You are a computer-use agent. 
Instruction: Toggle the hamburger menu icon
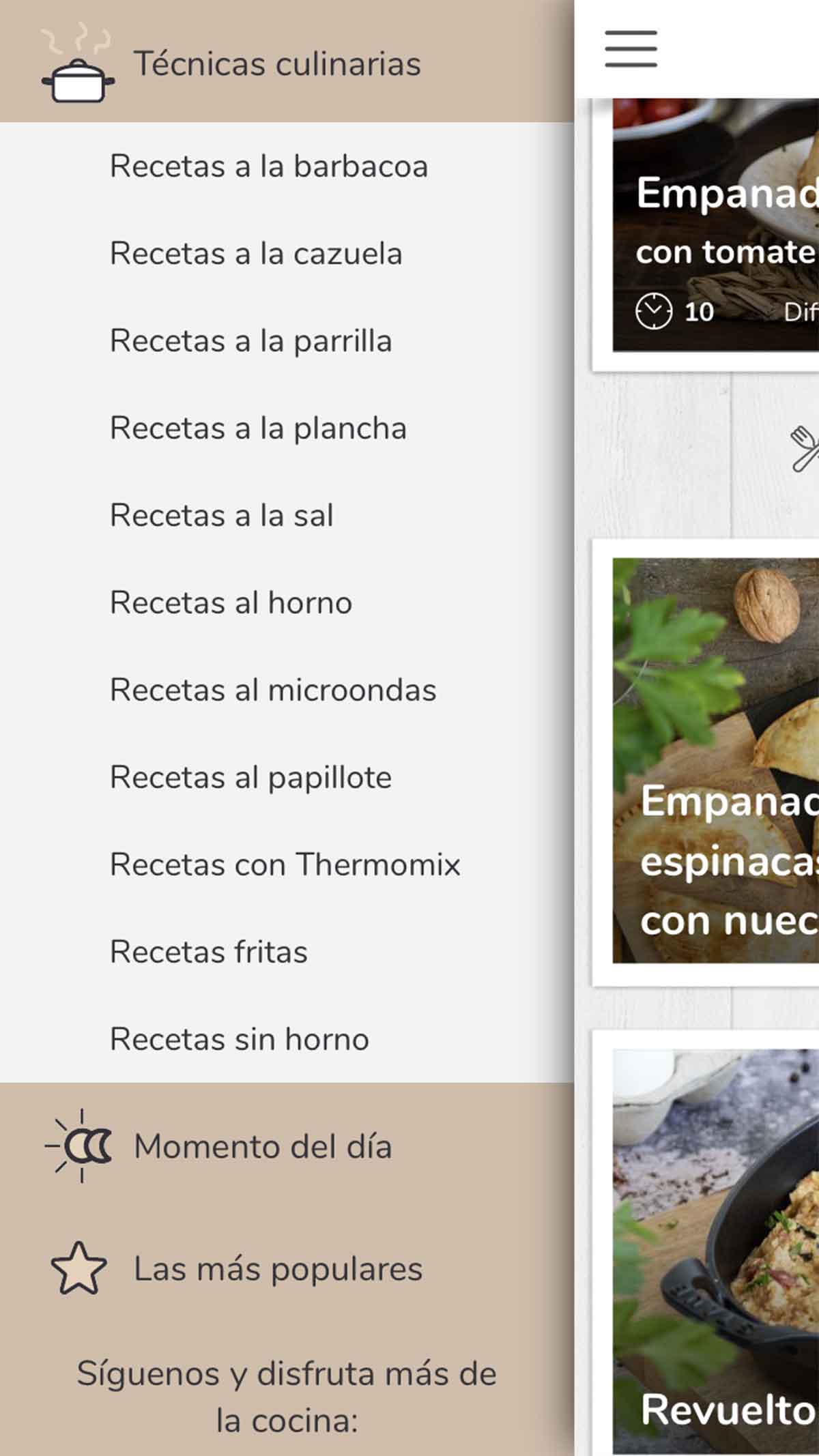coord(631,48)
